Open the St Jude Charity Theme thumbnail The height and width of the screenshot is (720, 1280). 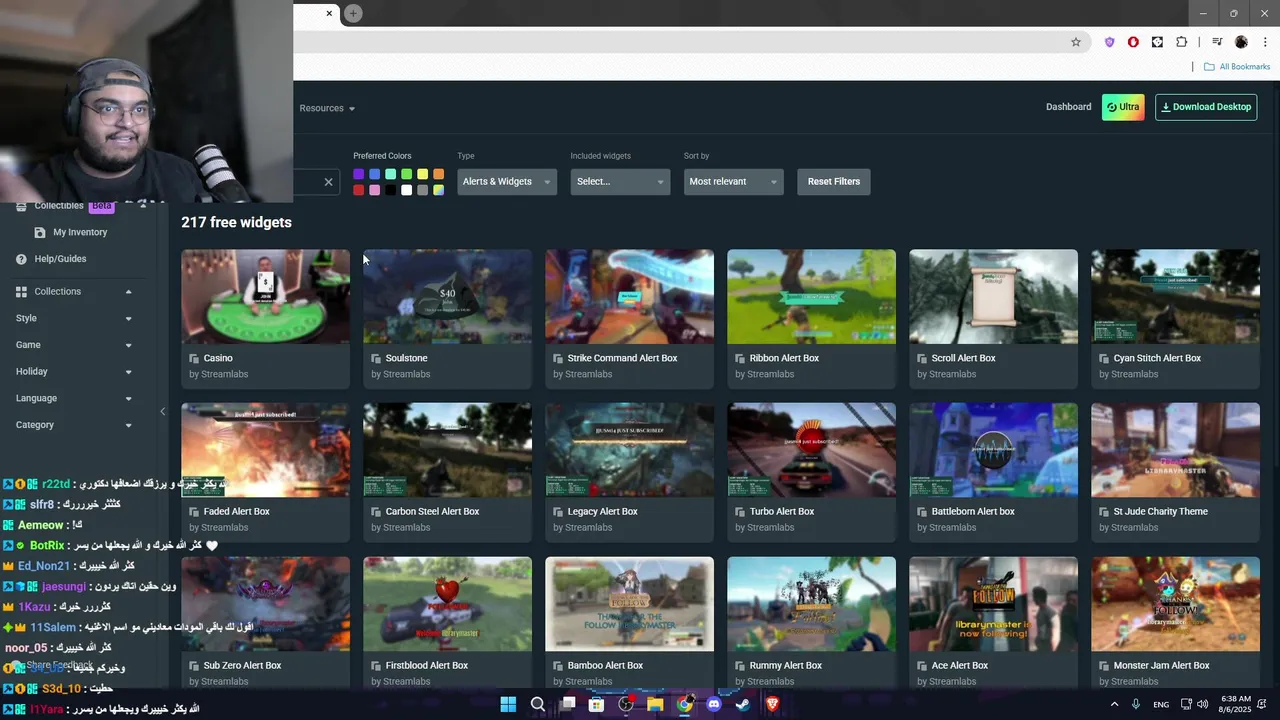point(1175,450)
